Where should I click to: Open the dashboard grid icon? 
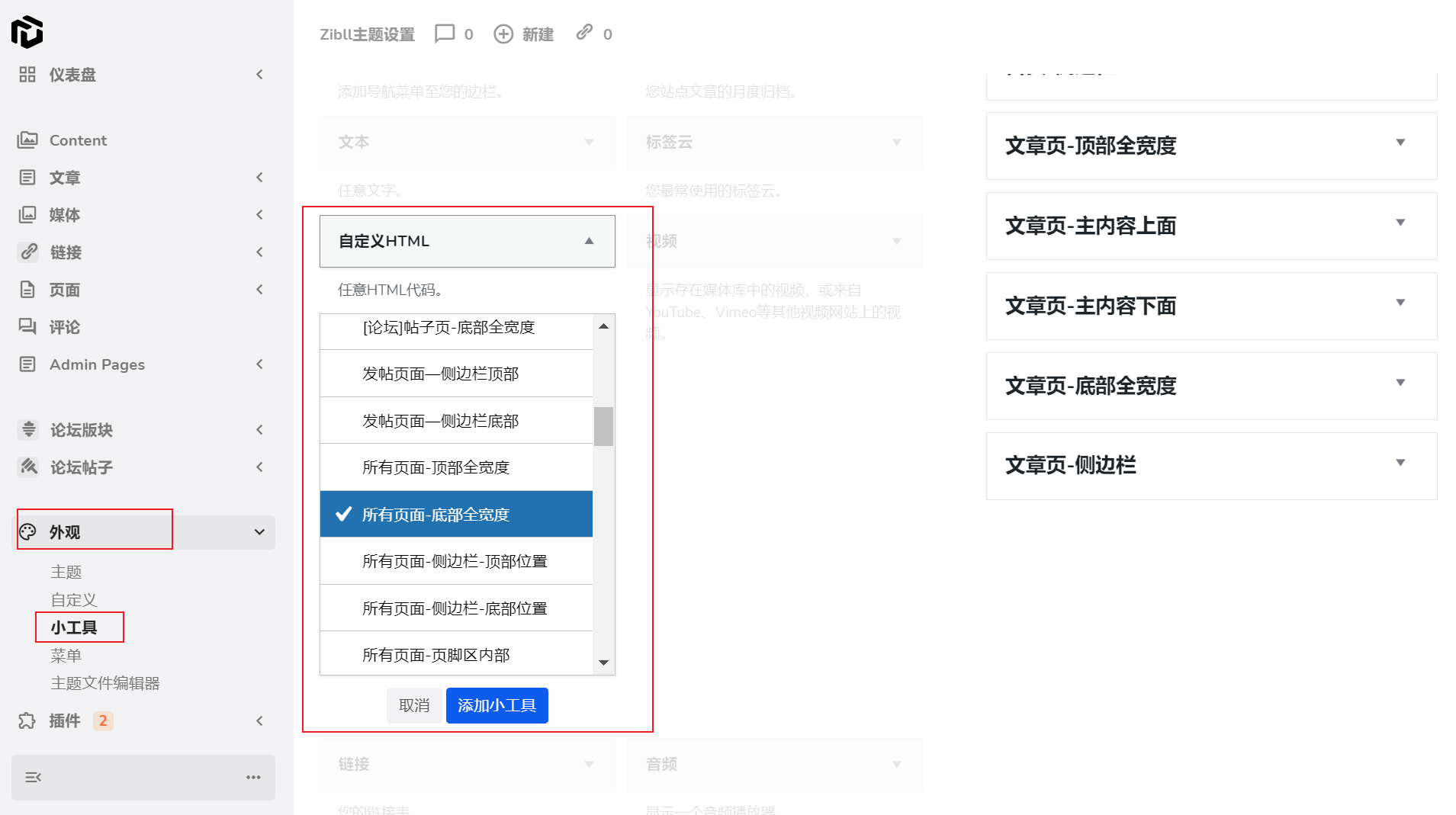pos(27,75)
